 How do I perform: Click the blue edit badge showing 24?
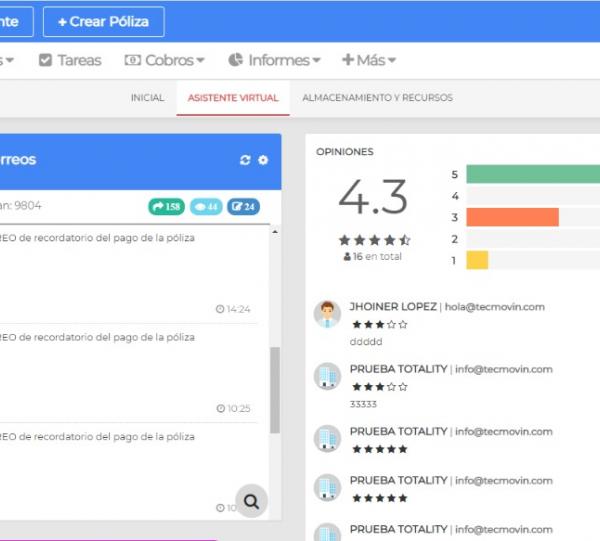(243, 207)
